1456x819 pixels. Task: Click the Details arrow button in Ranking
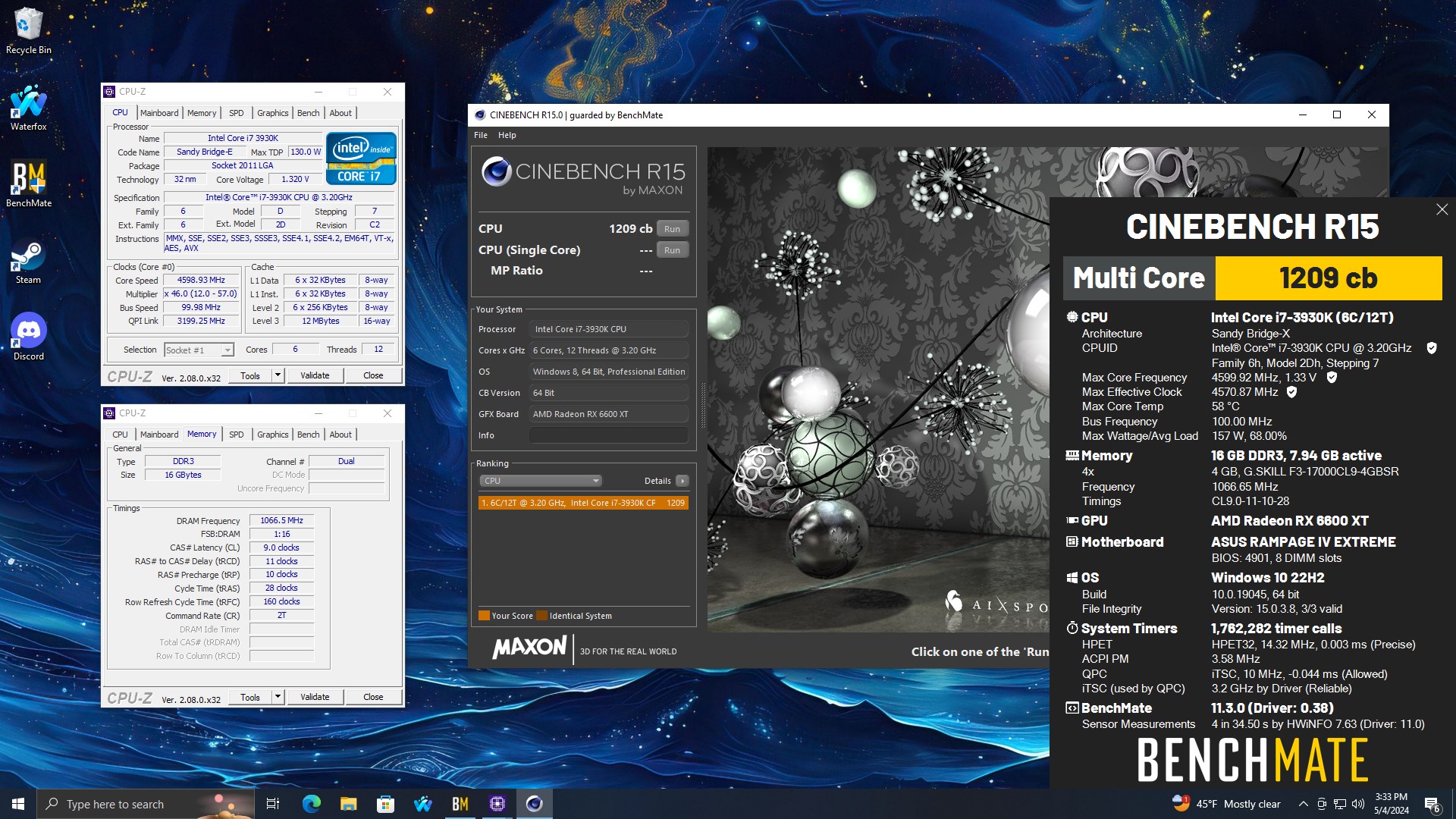tap(682, 481)
